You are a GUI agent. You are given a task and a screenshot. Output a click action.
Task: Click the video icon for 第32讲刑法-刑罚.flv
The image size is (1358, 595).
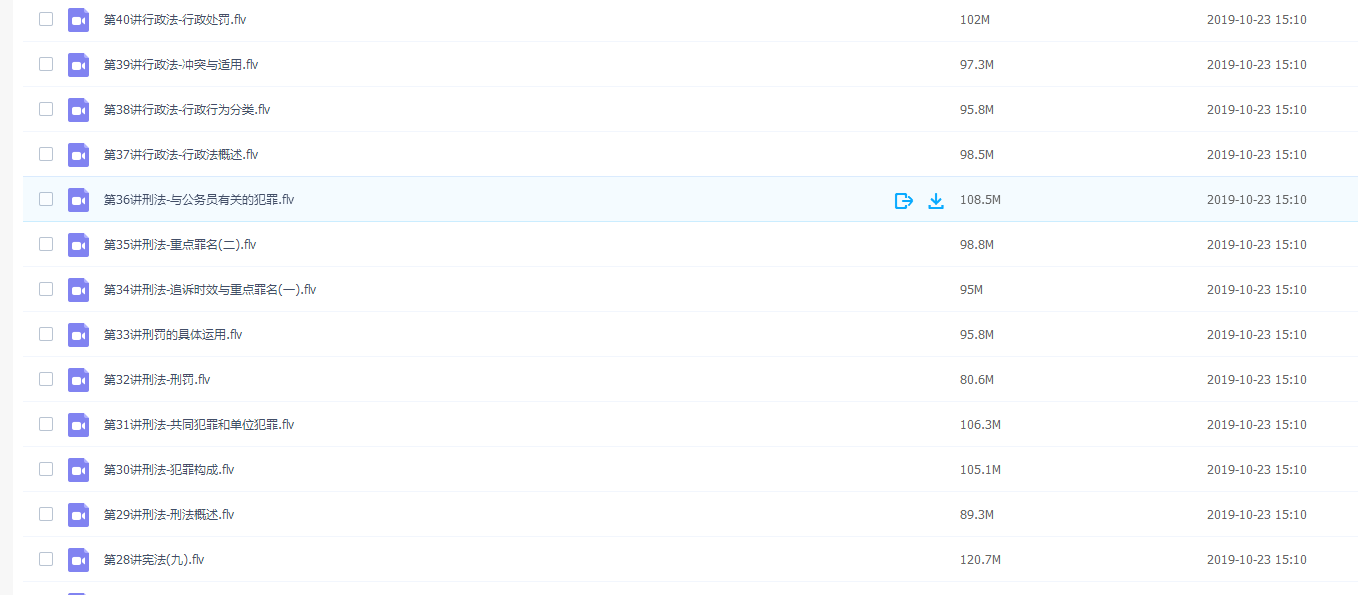[x=79, y=380]
